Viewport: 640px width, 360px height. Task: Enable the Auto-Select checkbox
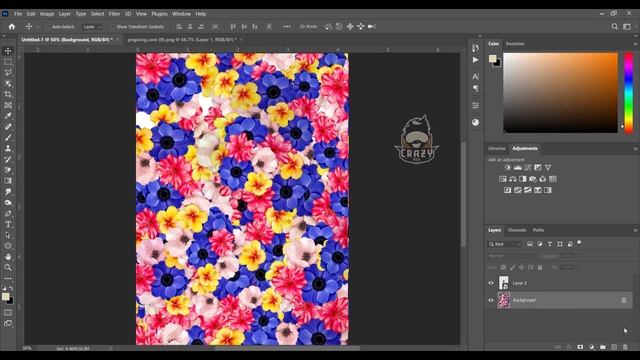pyautogui.click(x=48, y=27)
